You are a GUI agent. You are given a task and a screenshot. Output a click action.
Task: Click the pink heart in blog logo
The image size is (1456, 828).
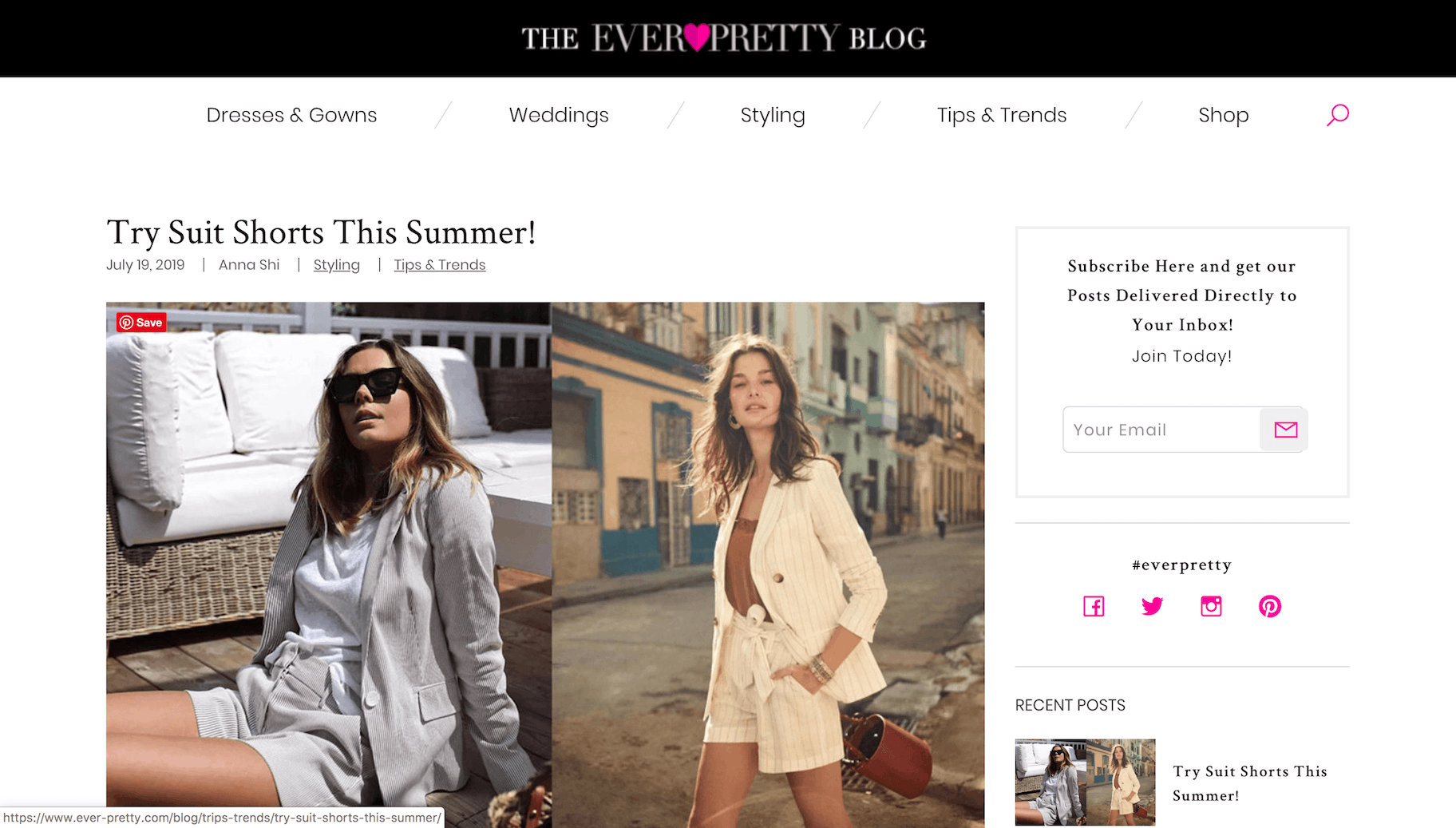(x=697, y=38)
